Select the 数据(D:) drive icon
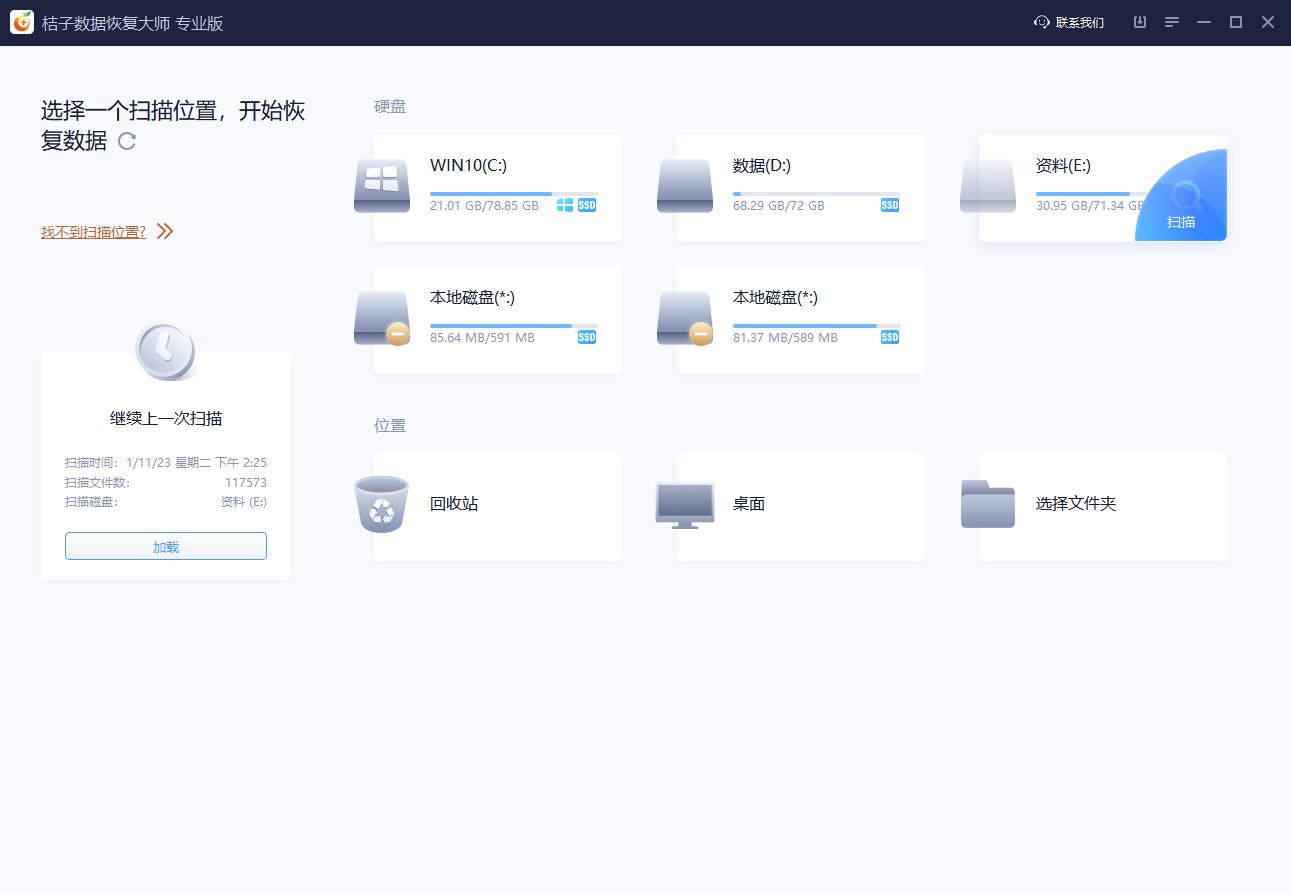The image size is (1291, 894). coord(685,186)
